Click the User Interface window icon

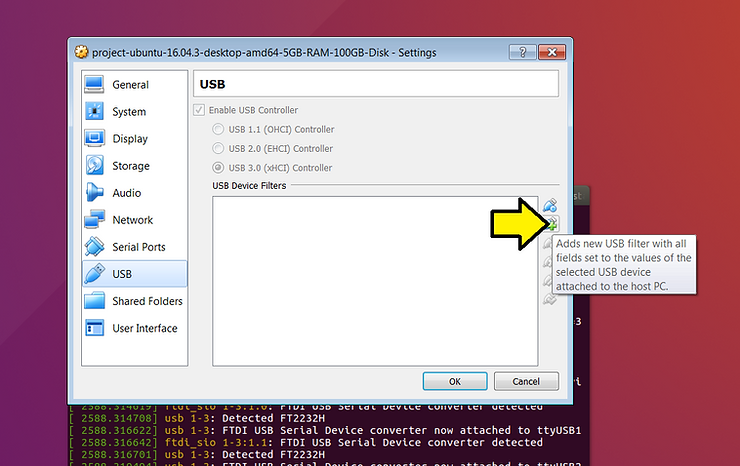[x=94, y=328]
